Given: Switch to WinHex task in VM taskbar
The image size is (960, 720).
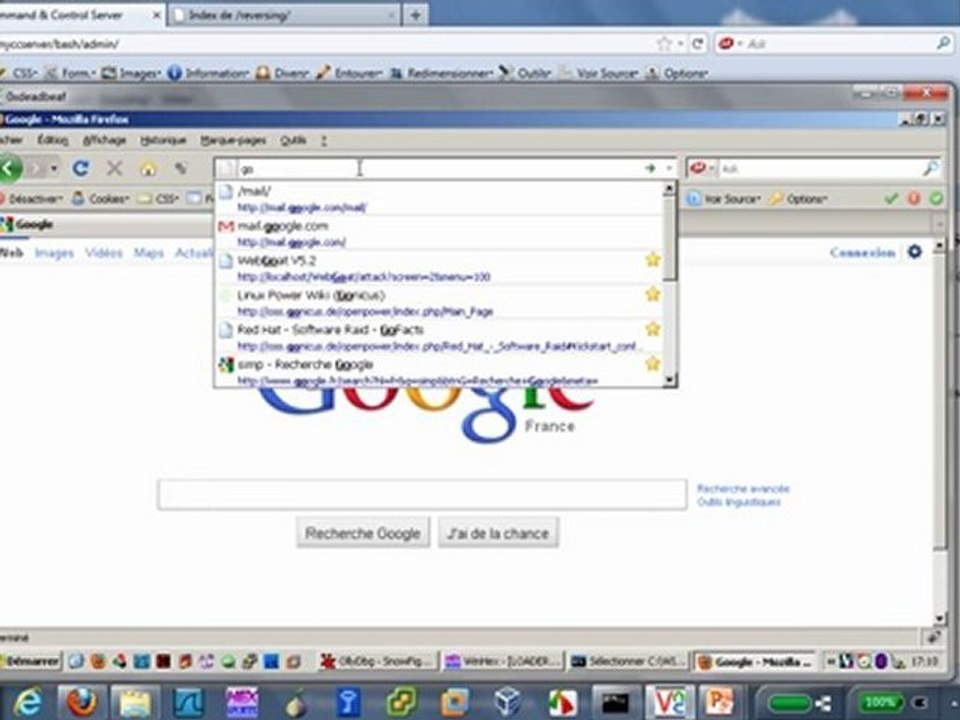Looking at the screenshot, I should (502, 661).
